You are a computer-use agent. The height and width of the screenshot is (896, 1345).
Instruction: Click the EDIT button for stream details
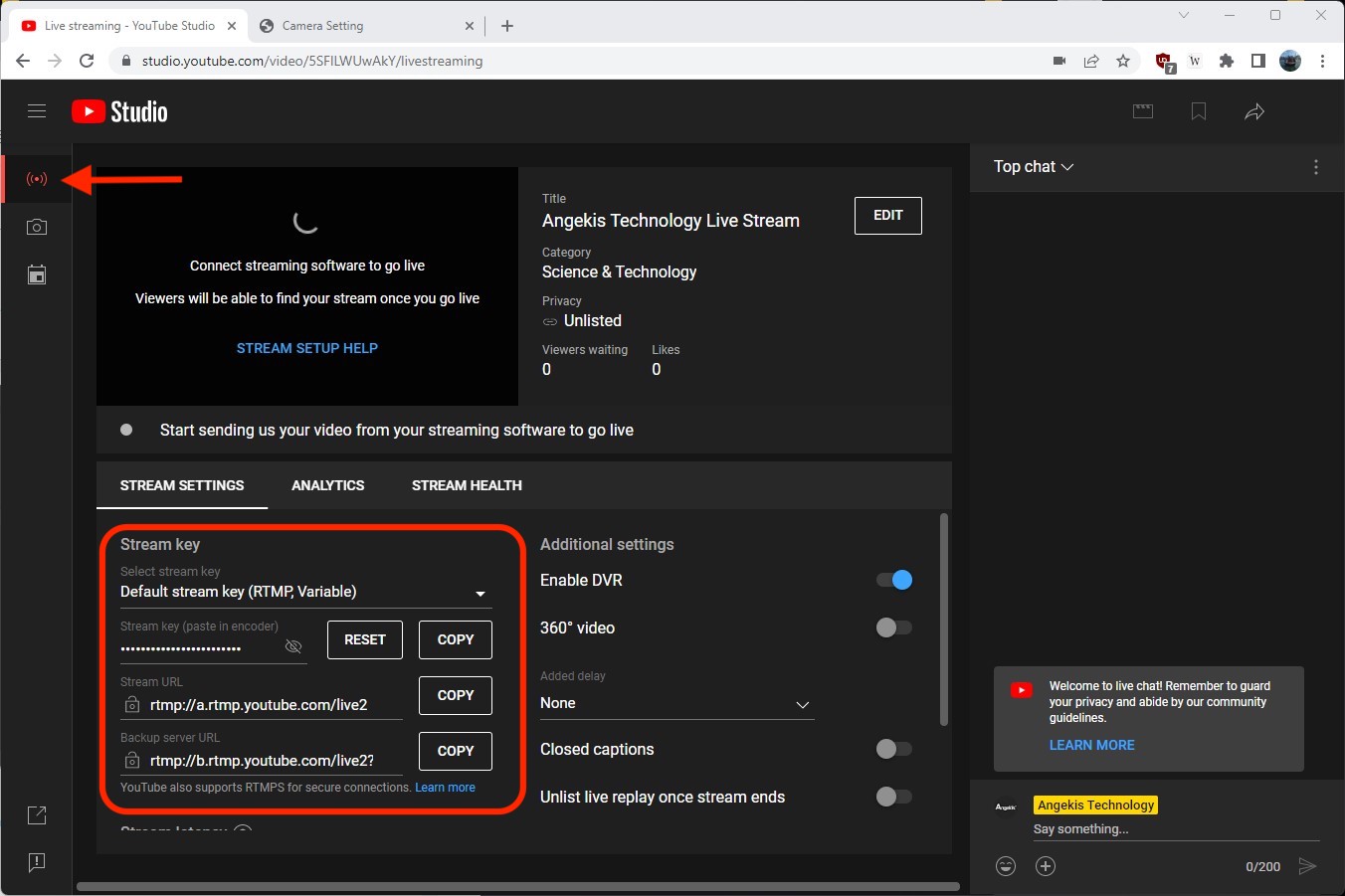(x=886, y=216)
